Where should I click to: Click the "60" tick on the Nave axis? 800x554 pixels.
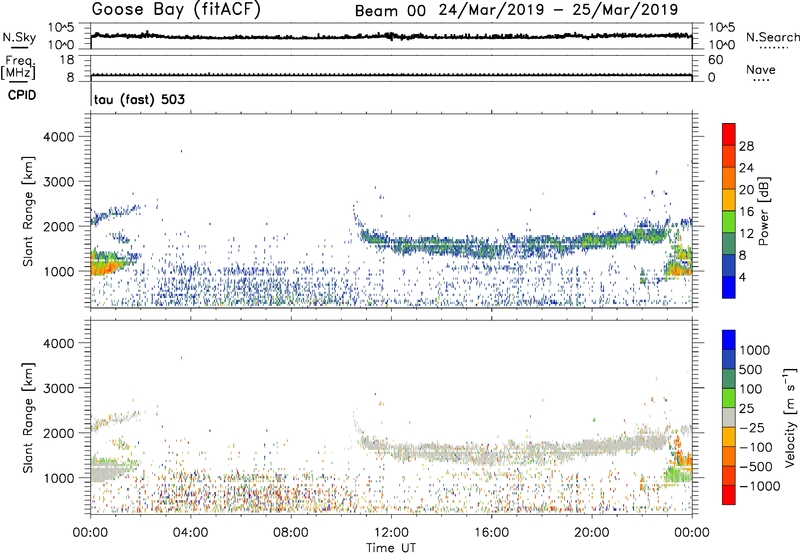tap(715, 60)
